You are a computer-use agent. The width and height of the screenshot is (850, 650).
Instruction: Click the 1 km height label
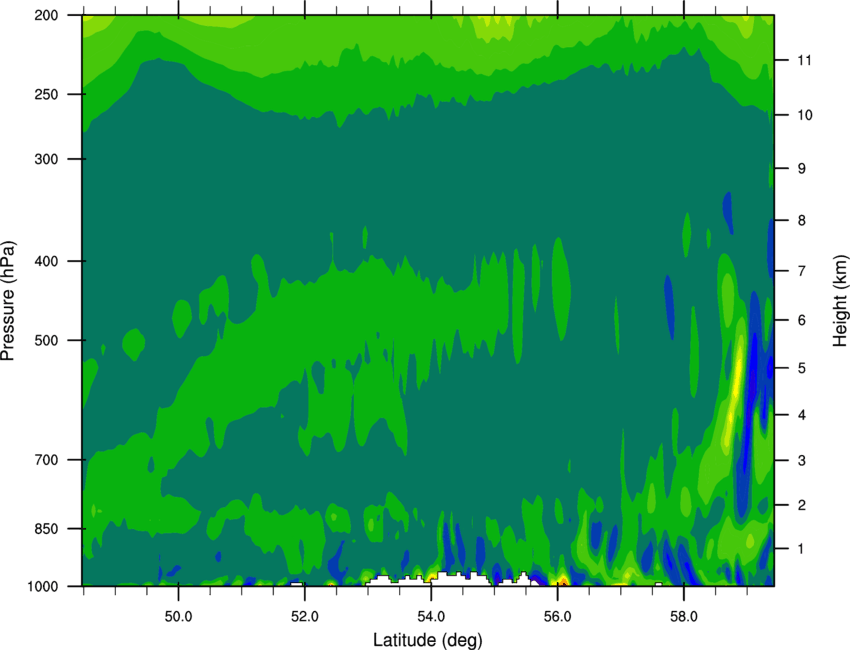[x=801, y=549]
